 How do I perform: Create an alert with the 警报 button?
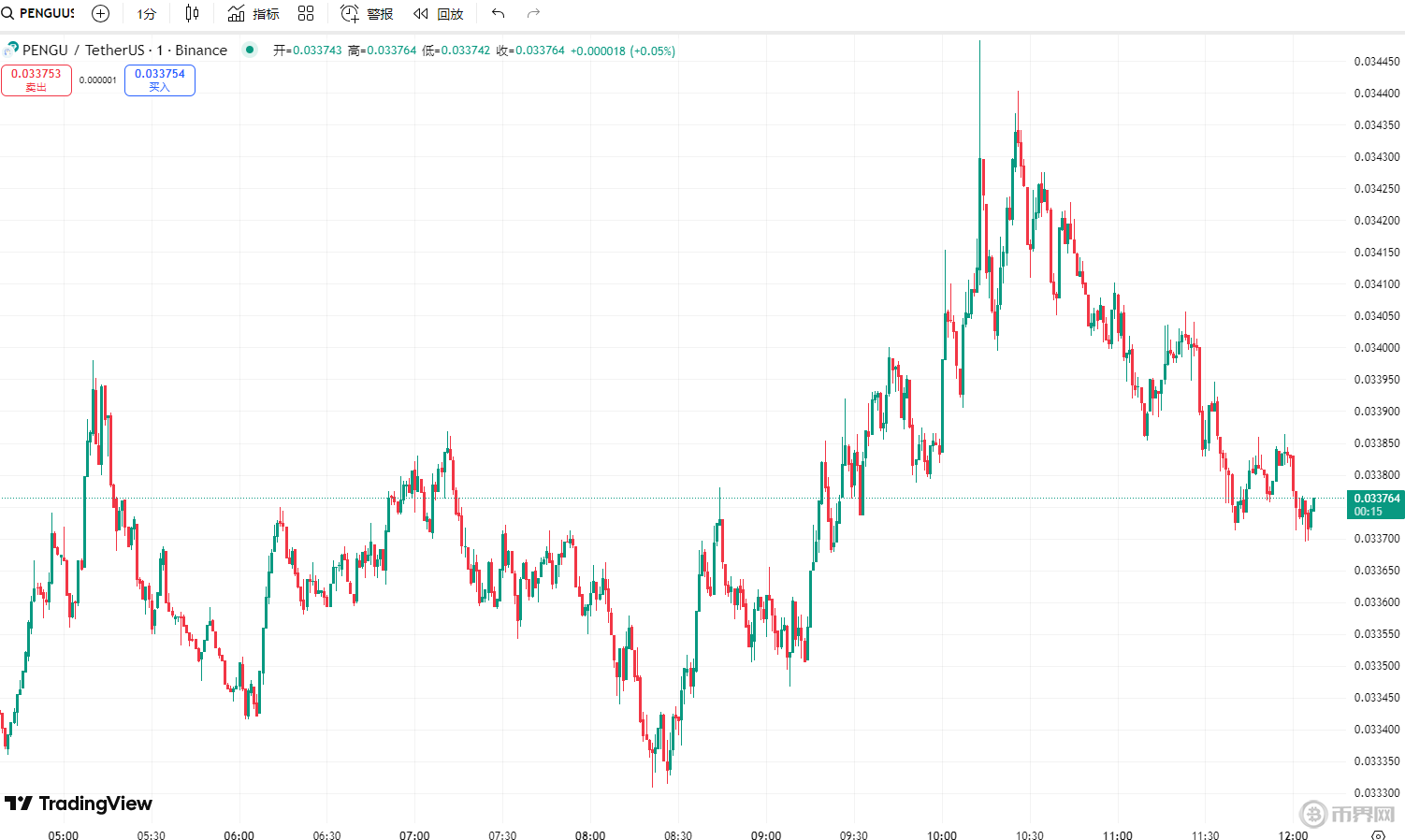point(367,13)
